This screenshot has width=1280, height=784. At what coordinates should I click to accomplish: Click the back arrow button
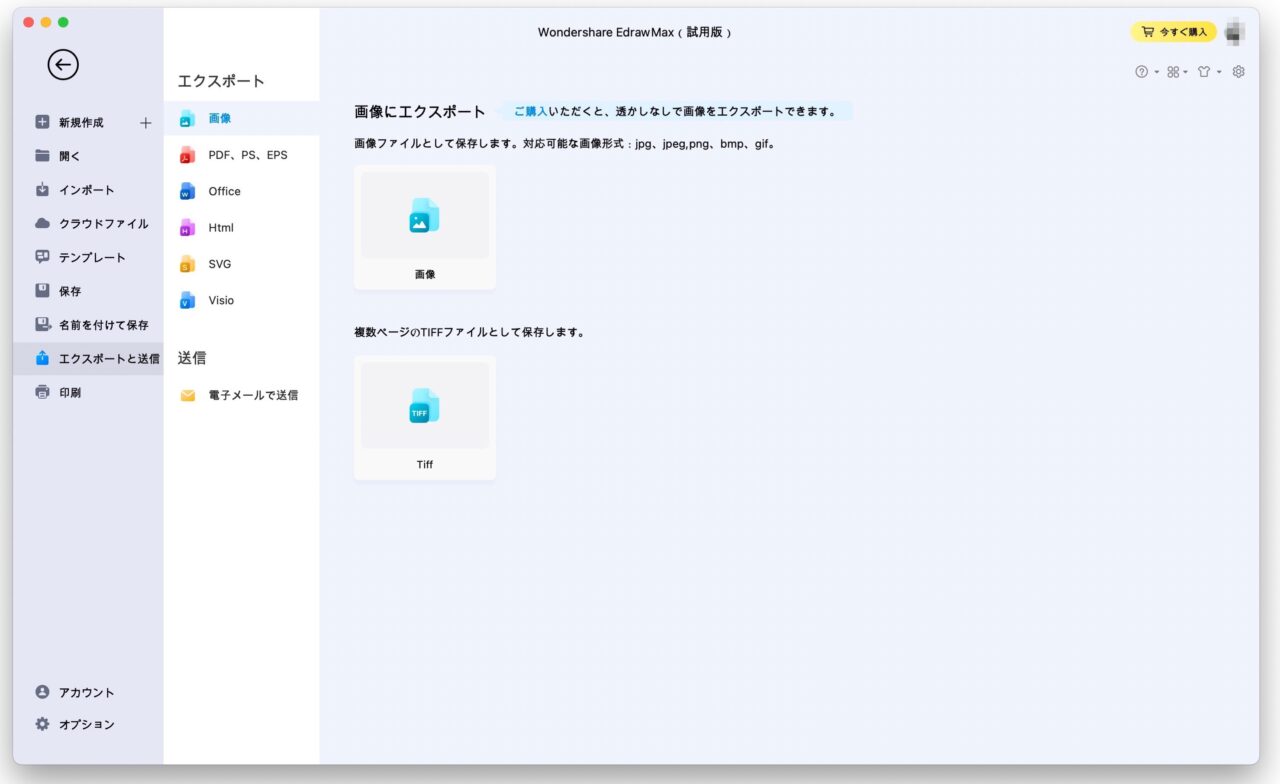[x=63, y=64]
